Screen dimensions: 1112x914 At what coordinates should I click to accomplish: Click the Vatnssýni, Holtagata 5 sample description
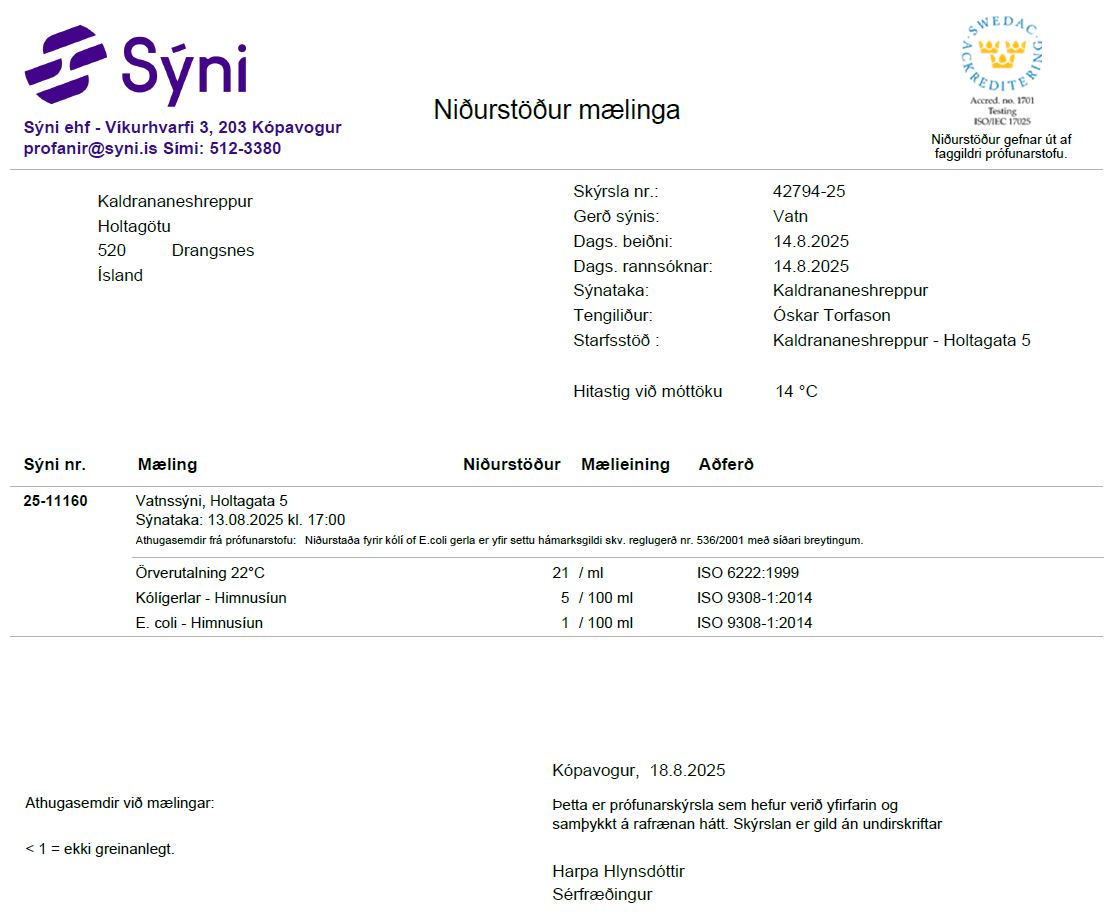coord(211,501)
